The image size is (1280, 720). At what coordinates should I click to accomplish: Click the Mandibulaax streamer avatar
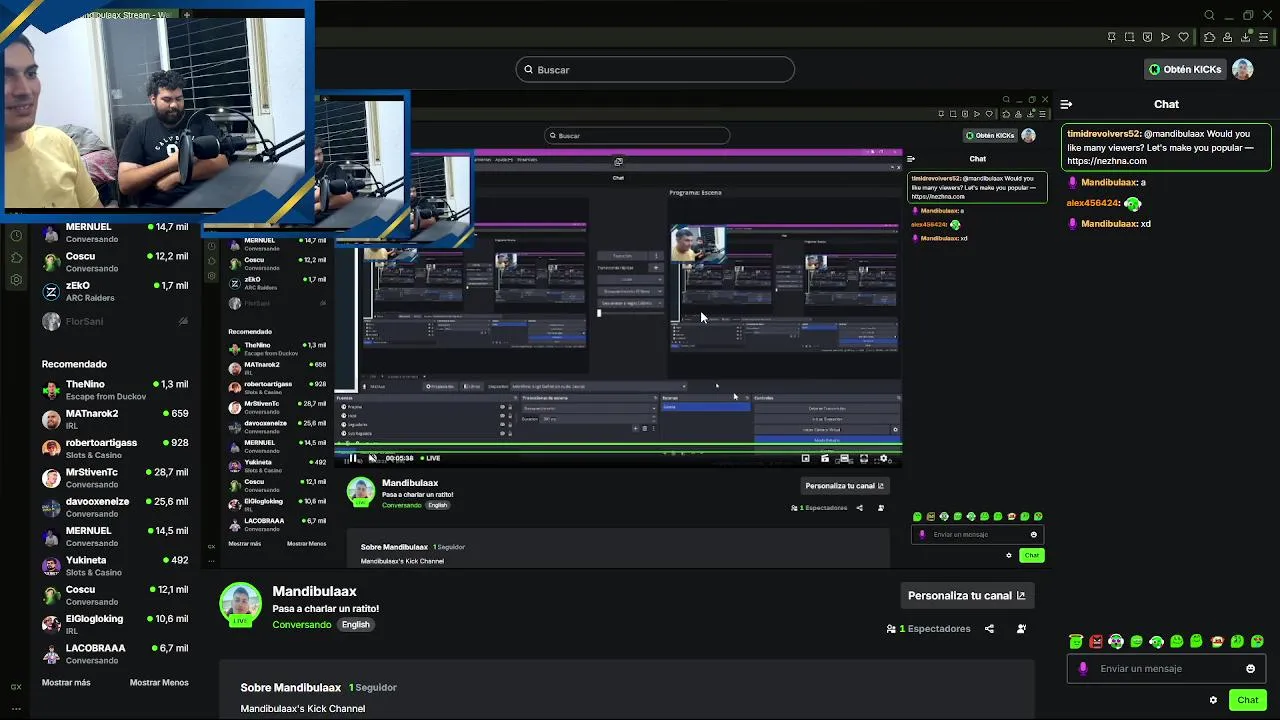coord(240,605)
